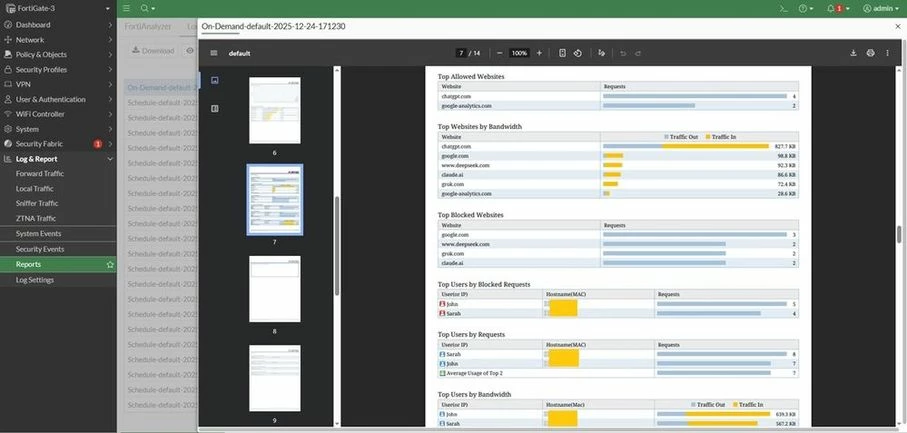
Task: Open PDF viewer more actions menu
Action: 887,53
